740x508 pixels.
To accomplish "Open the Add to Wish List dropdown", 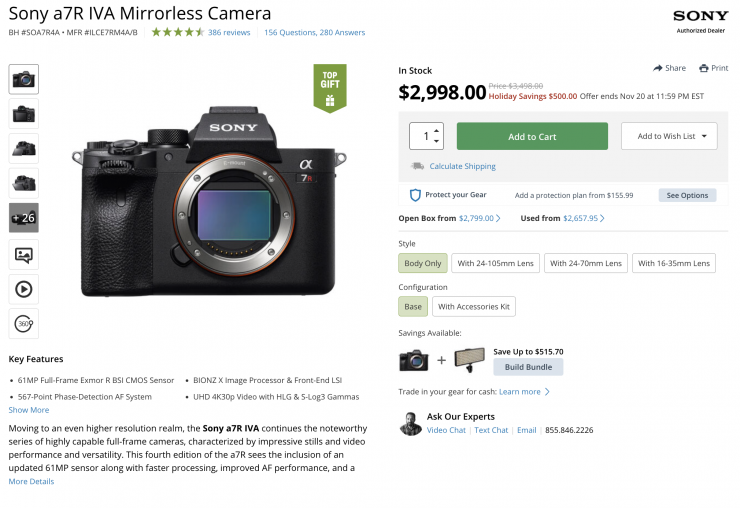I will pyautogui.click(x=669, y=136).
